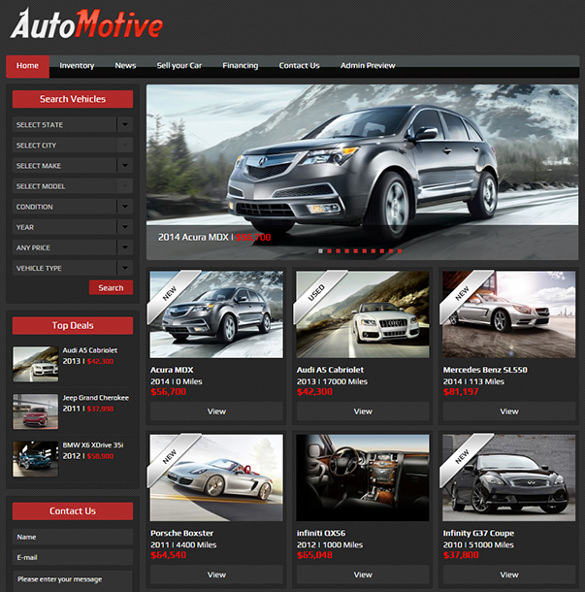The width and height of the screenshot is (585, 592).
Task: Click the Infinity G37 Coupe title
Action: pos(478,533)
